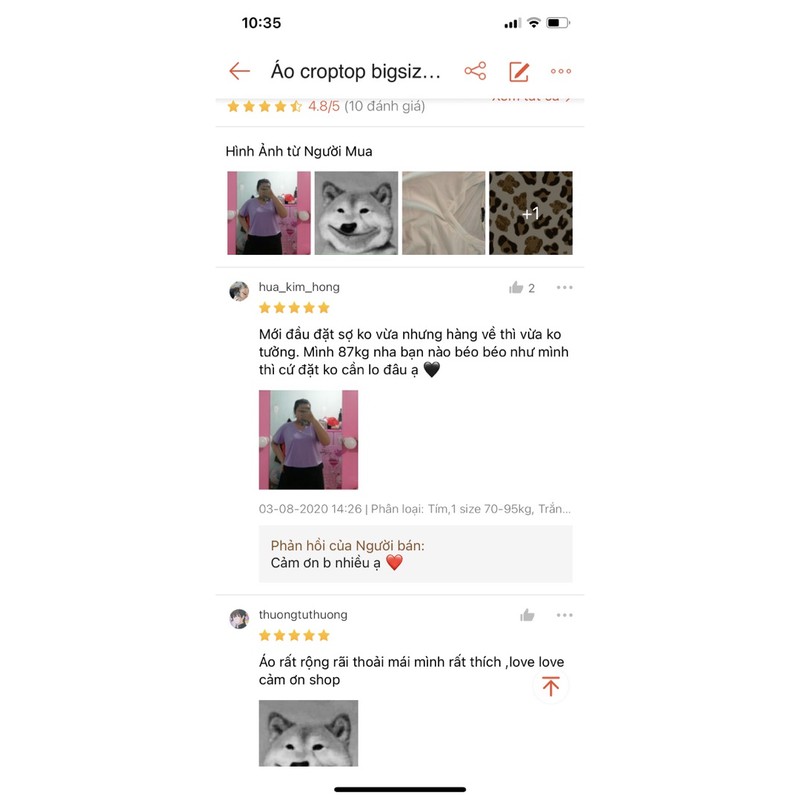Like thuongtuthuong's review with thumbs-up

[x=528, y=615]
